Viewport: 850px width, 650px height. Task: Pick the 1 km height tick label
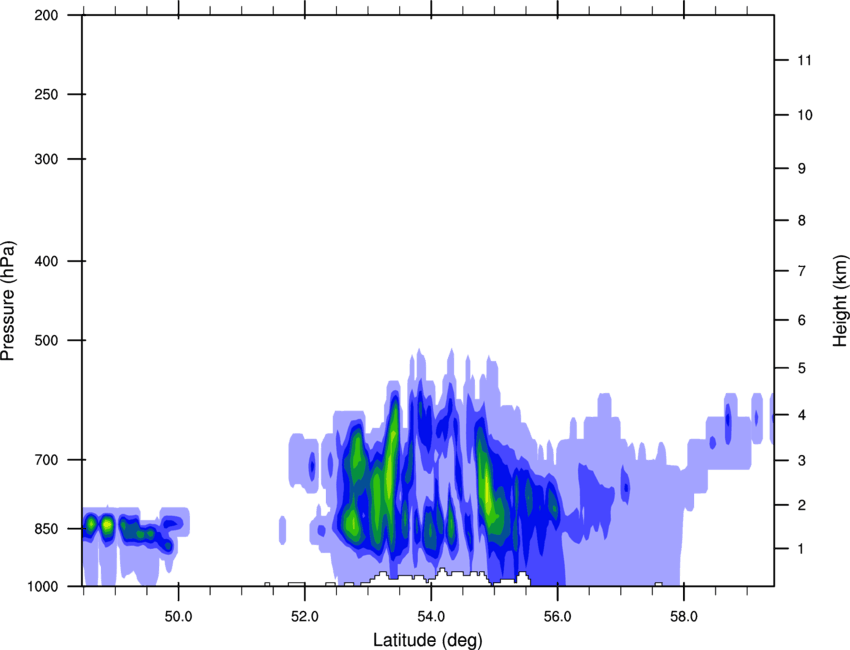801,549
